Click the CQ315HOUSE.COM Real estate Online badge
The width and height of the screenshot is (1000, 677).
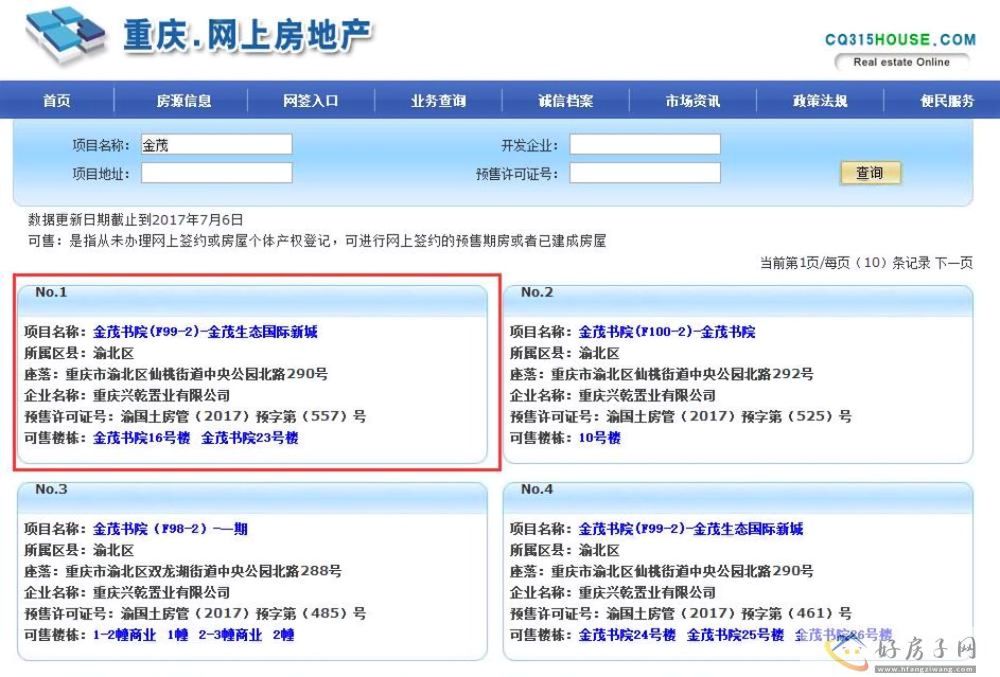tap(899, 50)
